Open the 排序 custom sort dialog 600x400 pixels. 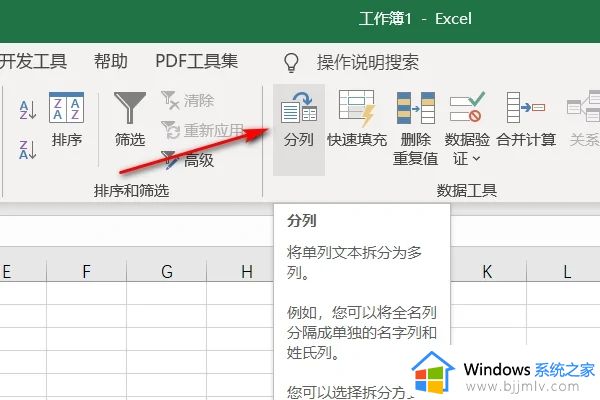67,120
